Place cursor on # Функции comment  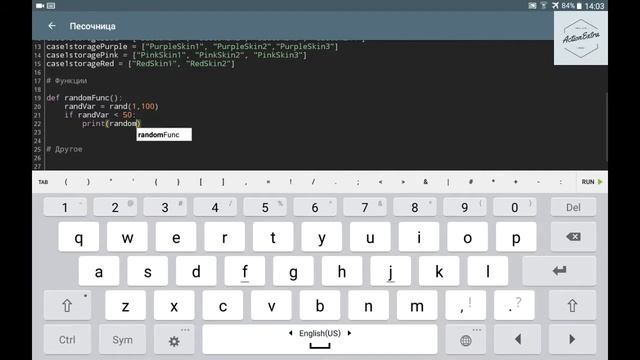[67, 81]
